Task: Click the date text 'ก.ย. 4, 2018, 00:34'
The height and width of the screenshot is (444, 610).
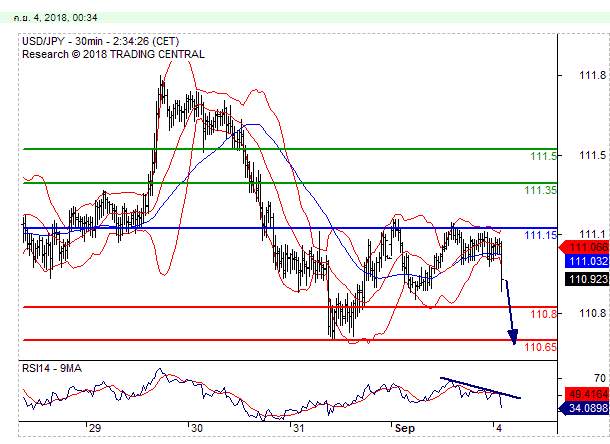Action: click(x=55, y=18)
